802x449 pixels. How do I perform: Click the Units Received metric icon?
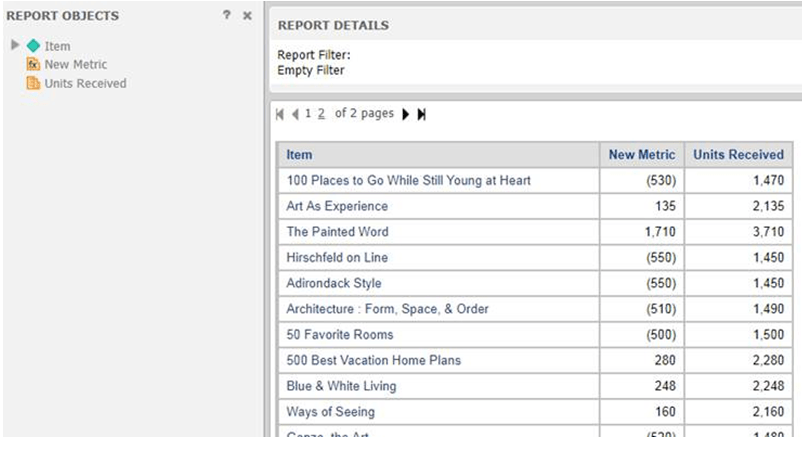[33, 83]
